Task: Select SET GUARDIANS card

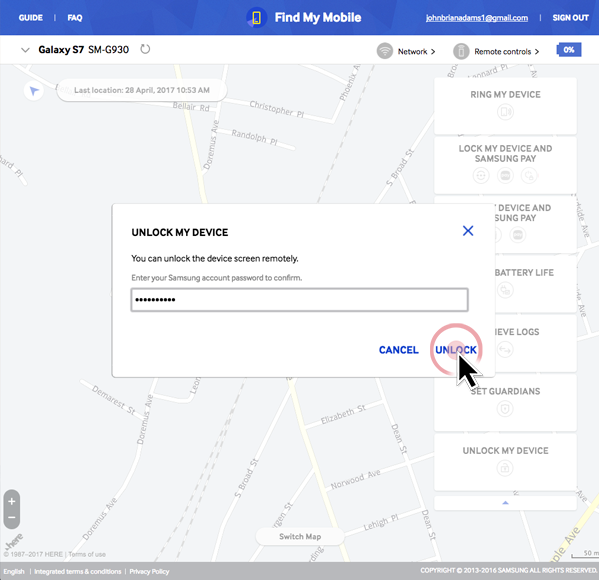Action: 505,402
